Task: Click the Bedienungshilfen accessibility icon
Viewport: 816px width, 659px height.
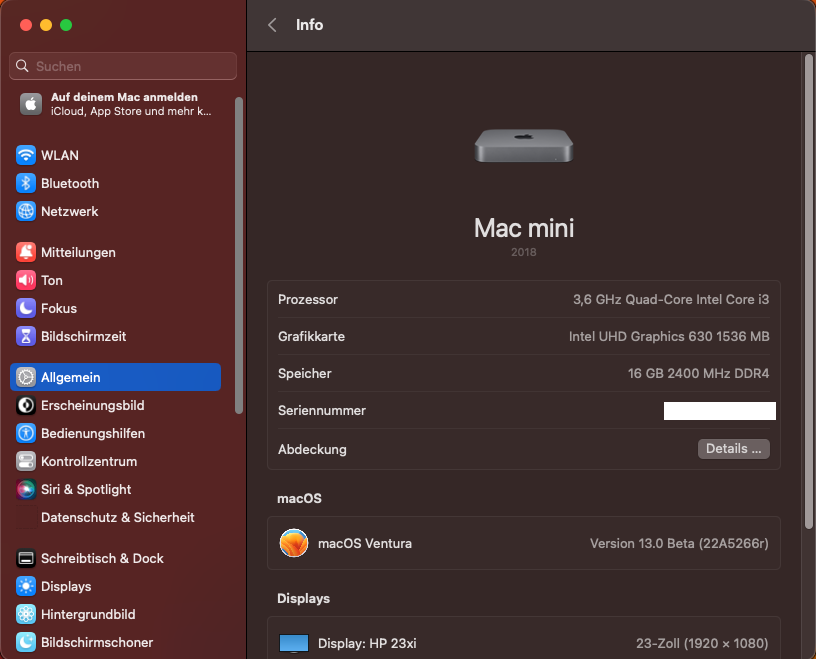Action: coord(26,434)
